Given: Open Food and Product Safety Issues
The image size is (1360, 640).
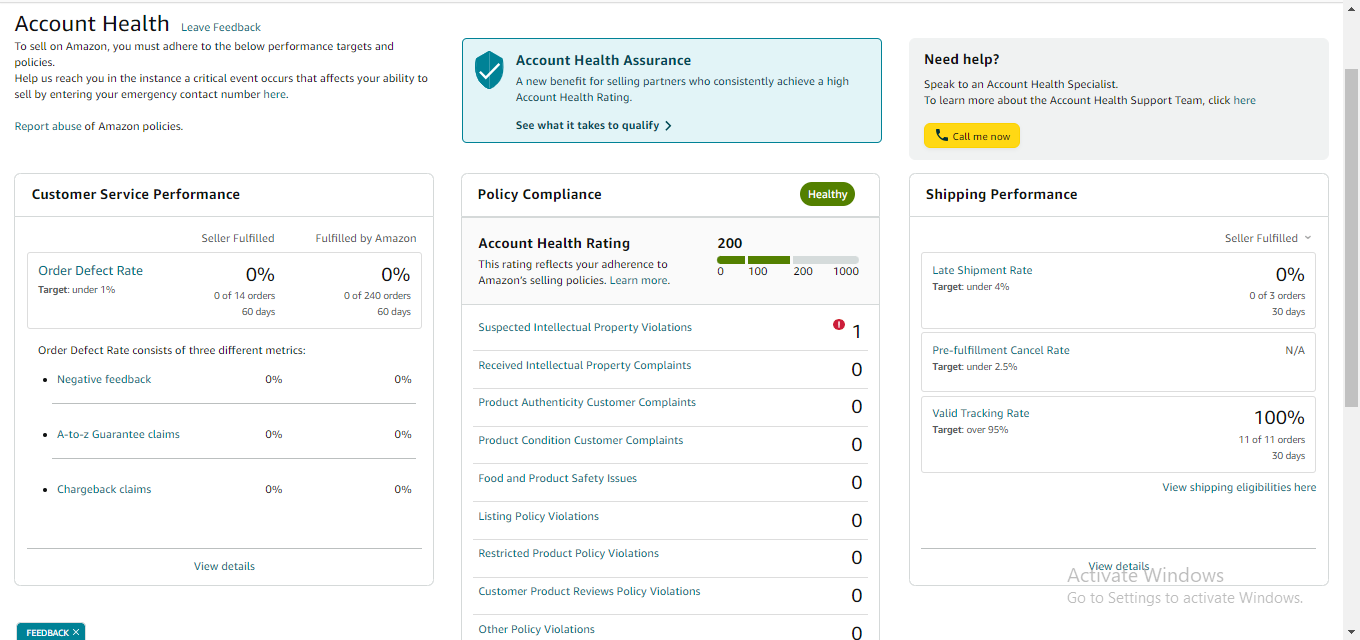Looking at the screenshot, I should pos(557,479).
